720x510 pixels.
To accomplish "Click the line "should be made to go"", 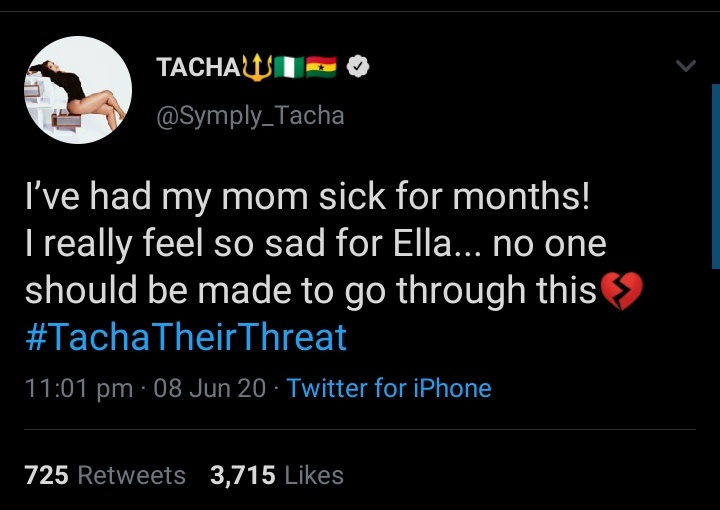I will pos(310,291).
